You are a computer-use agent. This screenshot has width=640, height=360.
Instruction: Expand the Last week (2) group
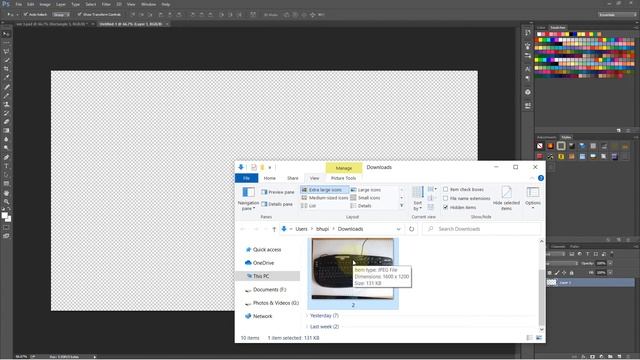pyautogui.click(x=307, y=327)
